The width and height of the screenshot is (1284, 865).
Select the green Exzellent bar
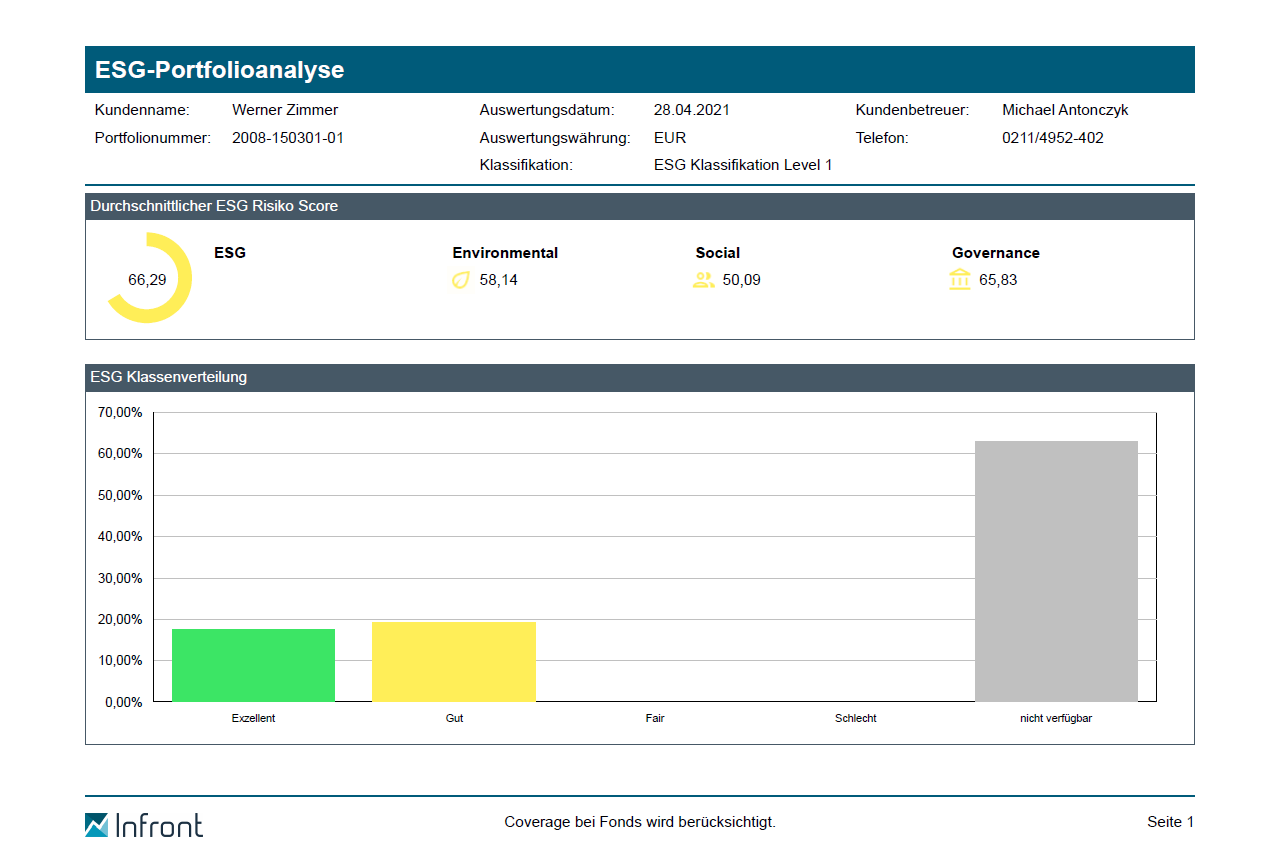click(x=253, y=665)
